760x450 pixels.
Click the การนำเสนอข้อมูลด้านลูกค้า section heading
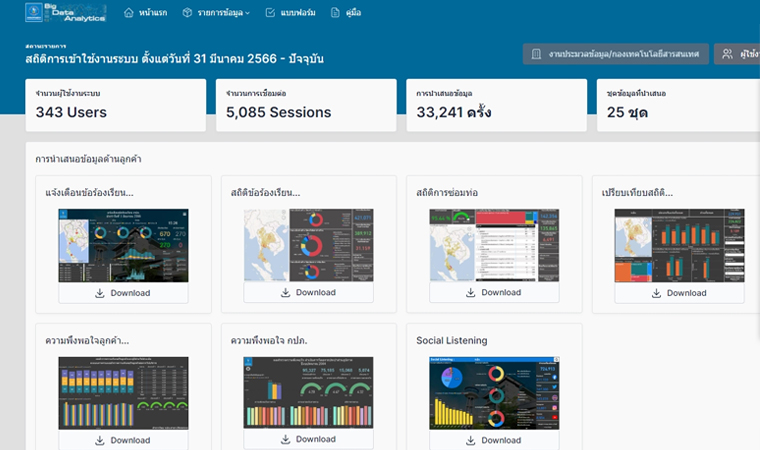click(x=88, y=159)
